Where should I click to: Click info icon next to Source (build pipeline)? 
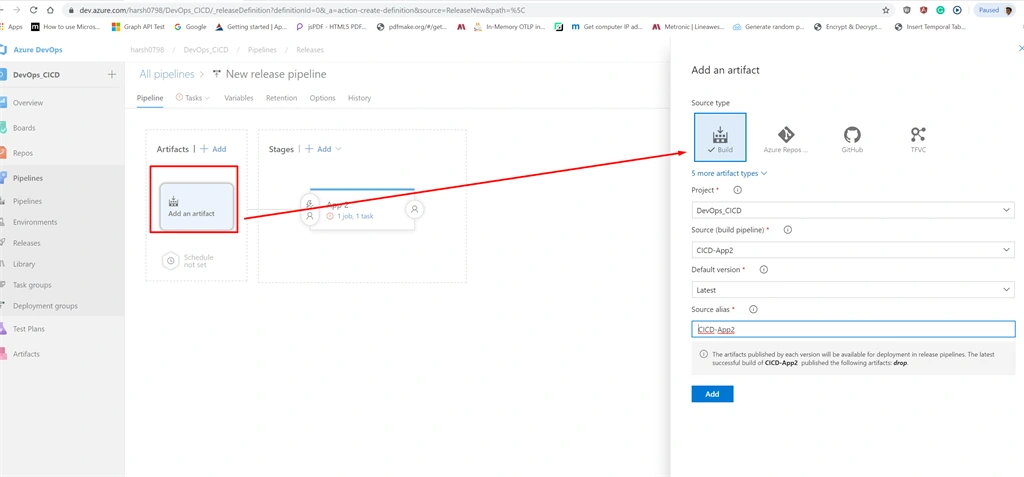[x=788, y=230]
